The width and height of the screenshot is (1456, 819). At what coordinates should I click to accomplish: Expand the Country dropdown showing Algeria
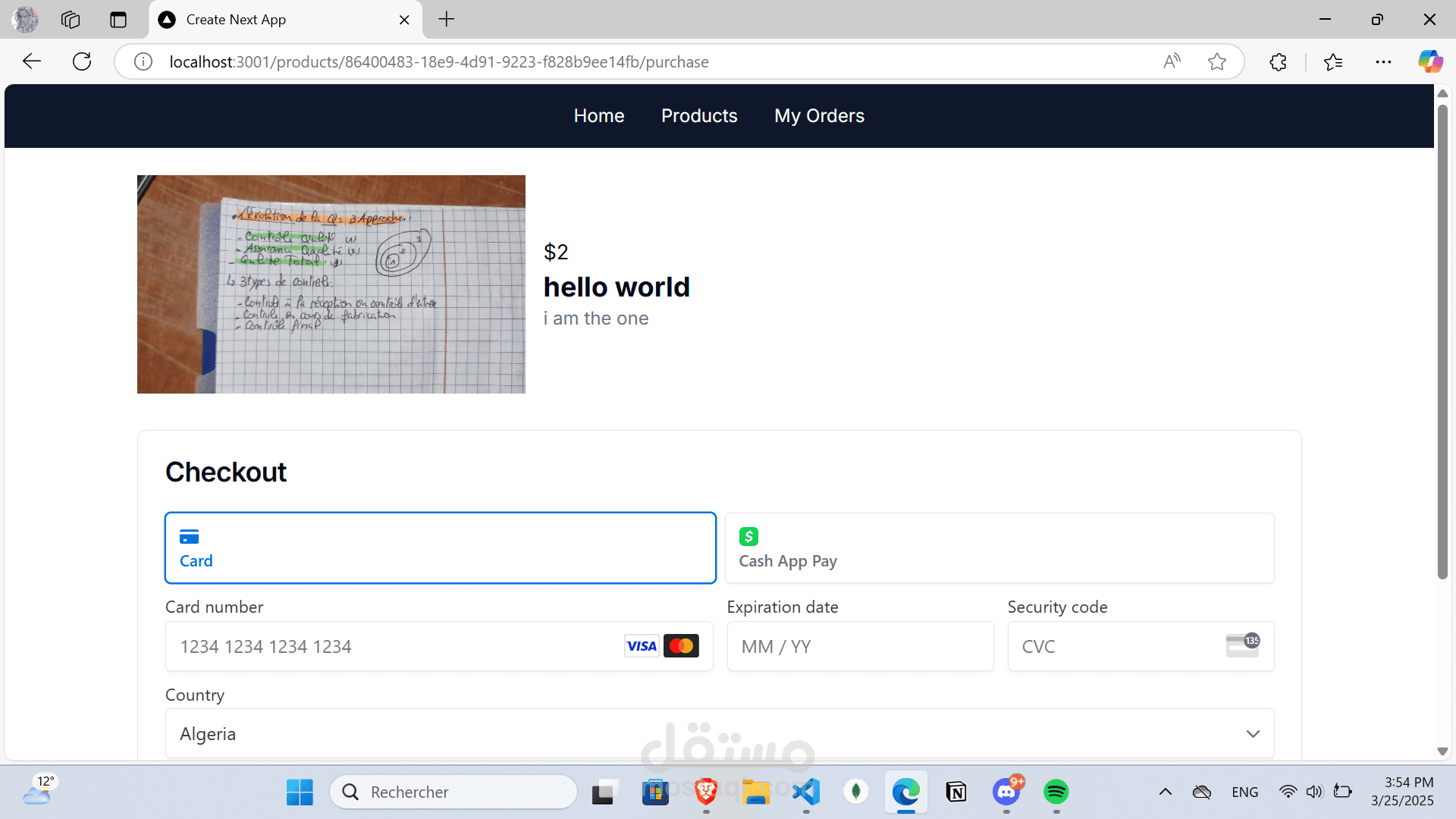pyautogui.click(x=719, y=733)
